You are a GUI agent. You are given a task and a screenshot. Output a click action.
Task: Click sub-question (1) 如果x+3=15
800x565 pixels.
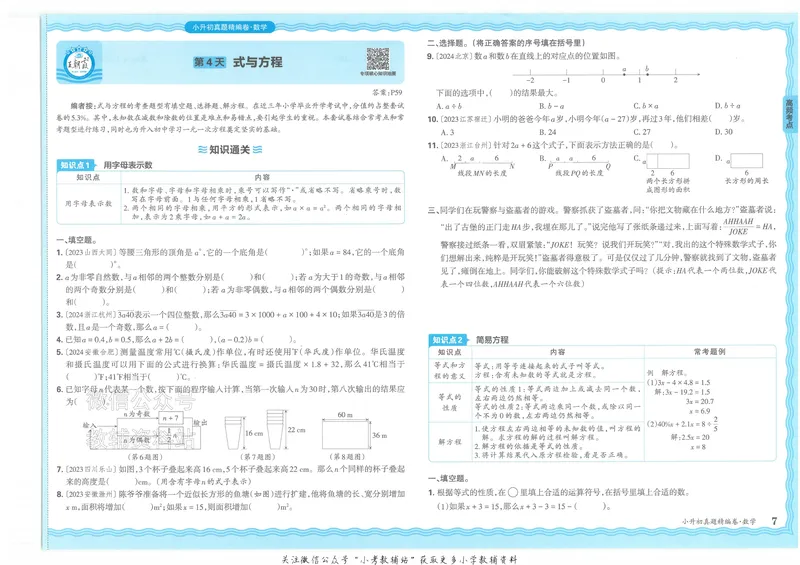523,506
